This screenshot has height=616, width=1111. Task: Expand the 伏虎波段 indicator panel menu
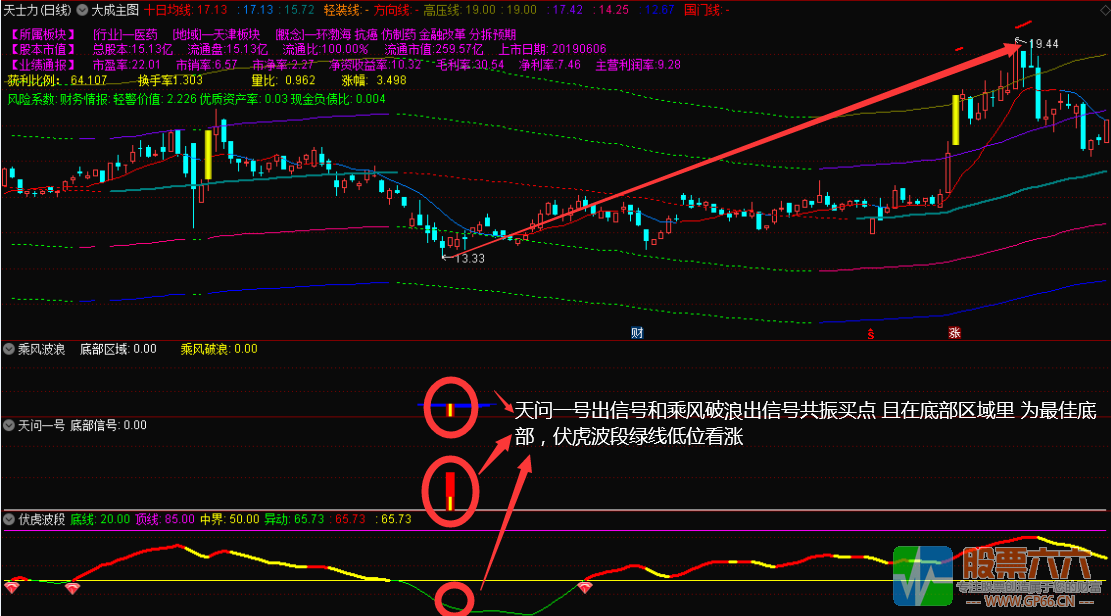tap(10, 519)
